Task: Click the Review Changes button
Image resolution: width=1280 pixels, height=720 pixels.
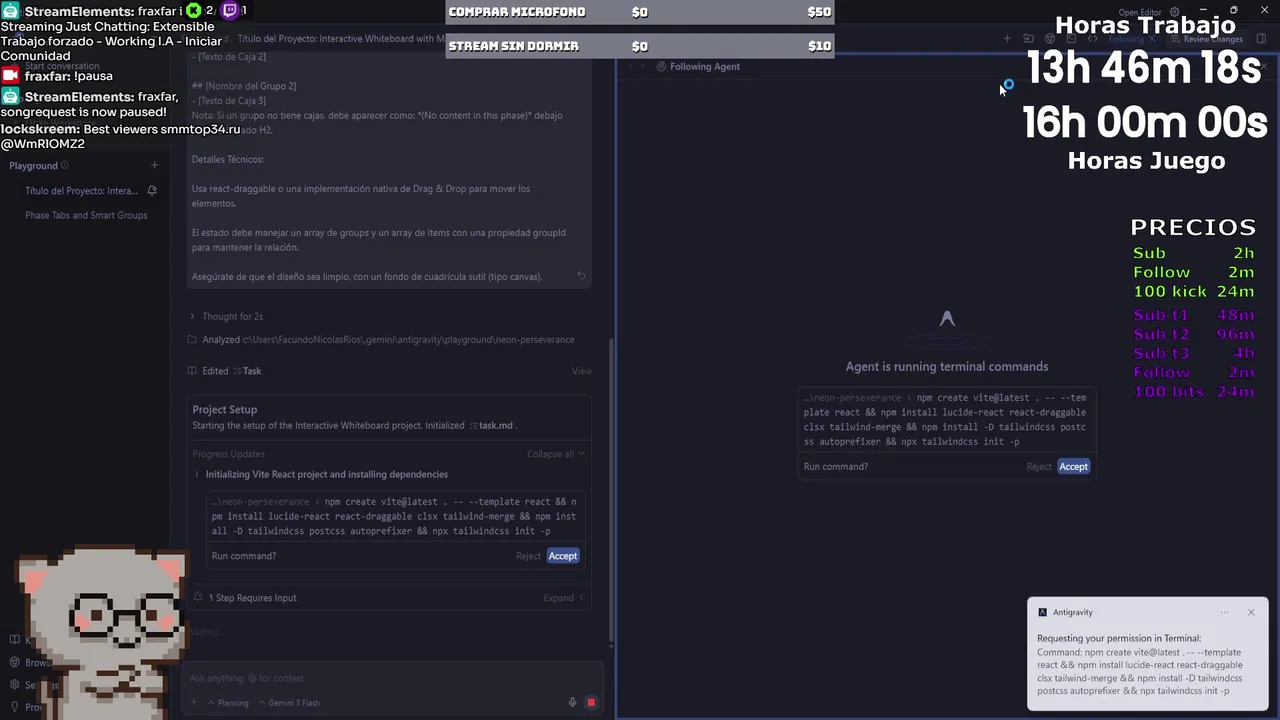Action: (x=1206, y=39)
